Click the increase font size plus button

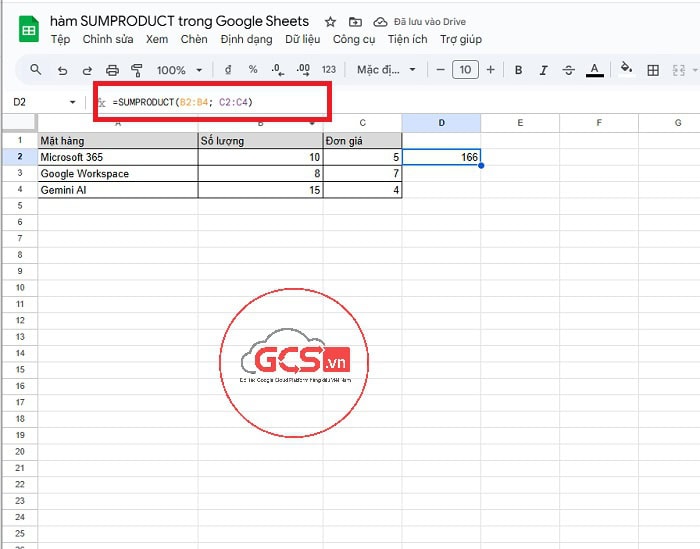(490, 70)
